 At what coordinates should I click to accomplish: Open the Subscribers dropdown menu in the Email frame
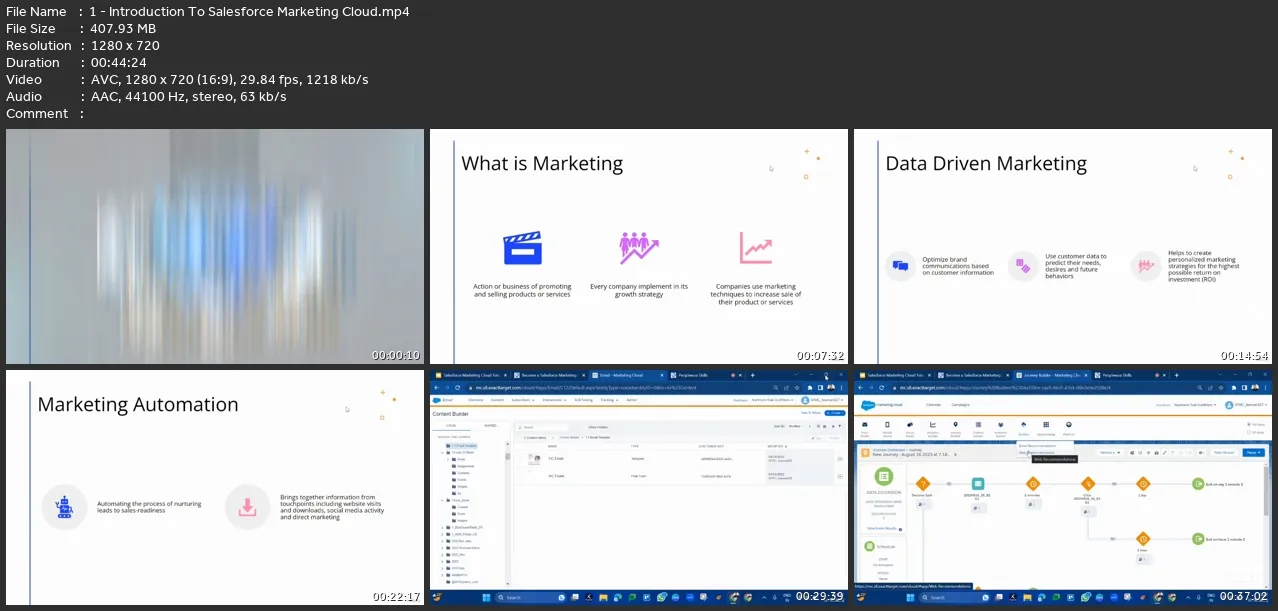(523, 400)
